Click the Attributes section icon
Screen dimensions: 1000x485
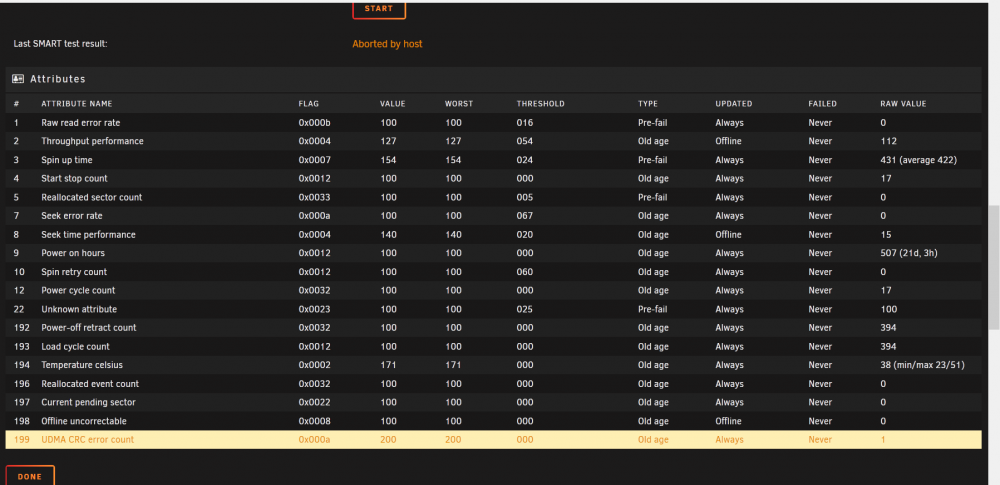coord(18,79)
